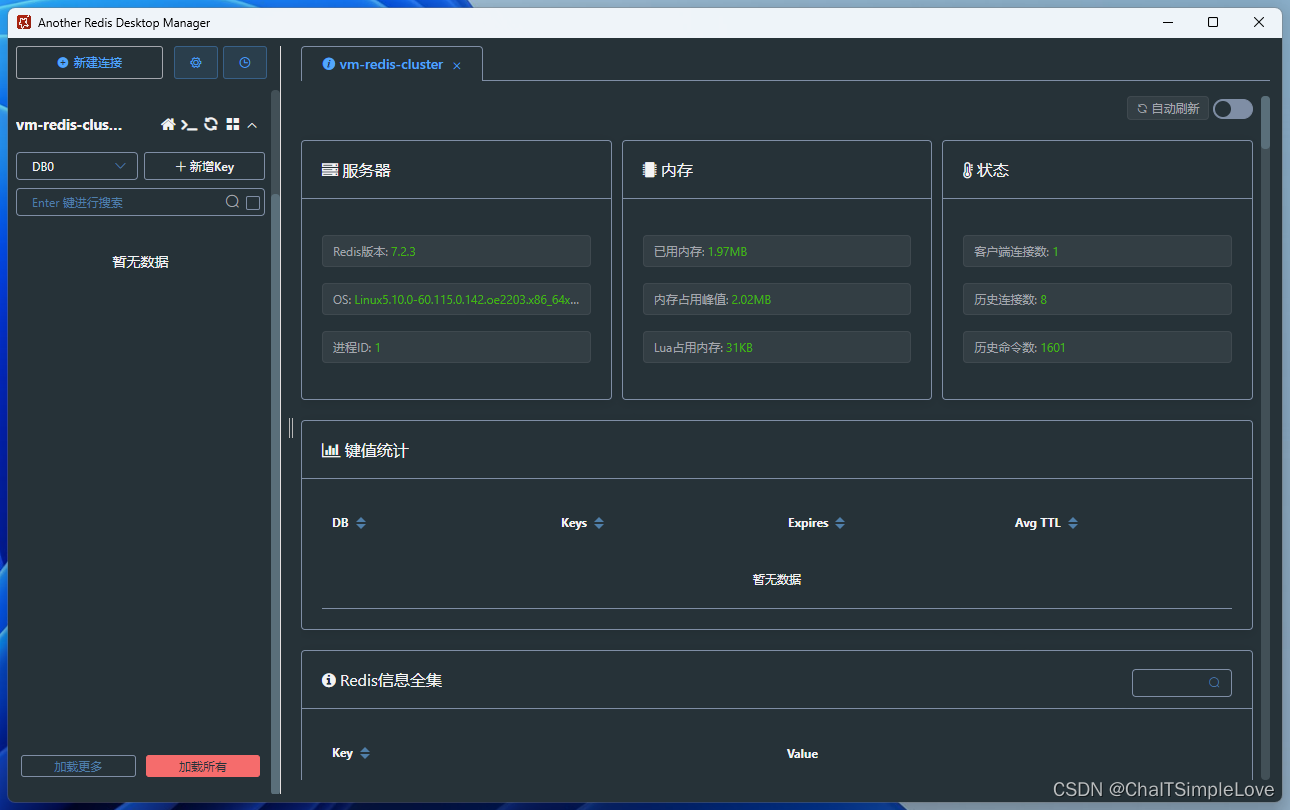
Task: Click the server panel icon beside 服务器
Action: [329, 170]
